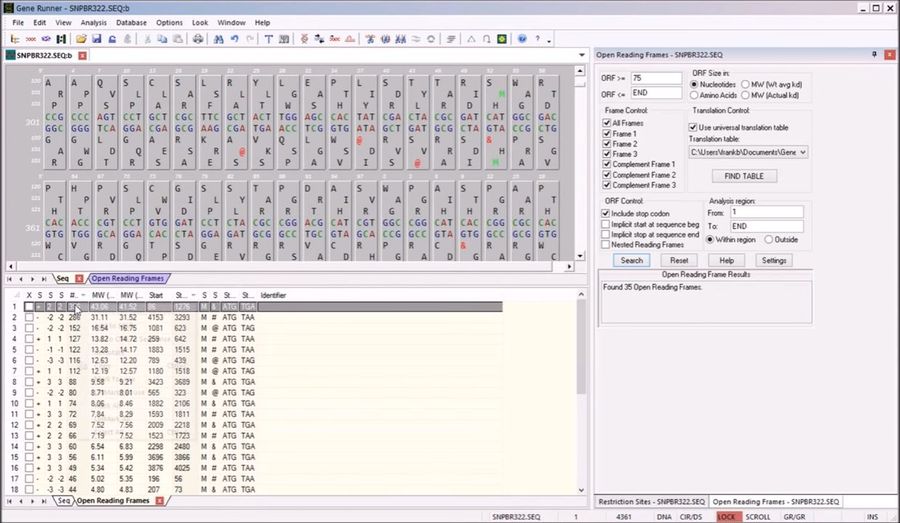The image size is (900, 523).
Task: Uncheck the All Frames checkbox
Action: click(604, 123)
